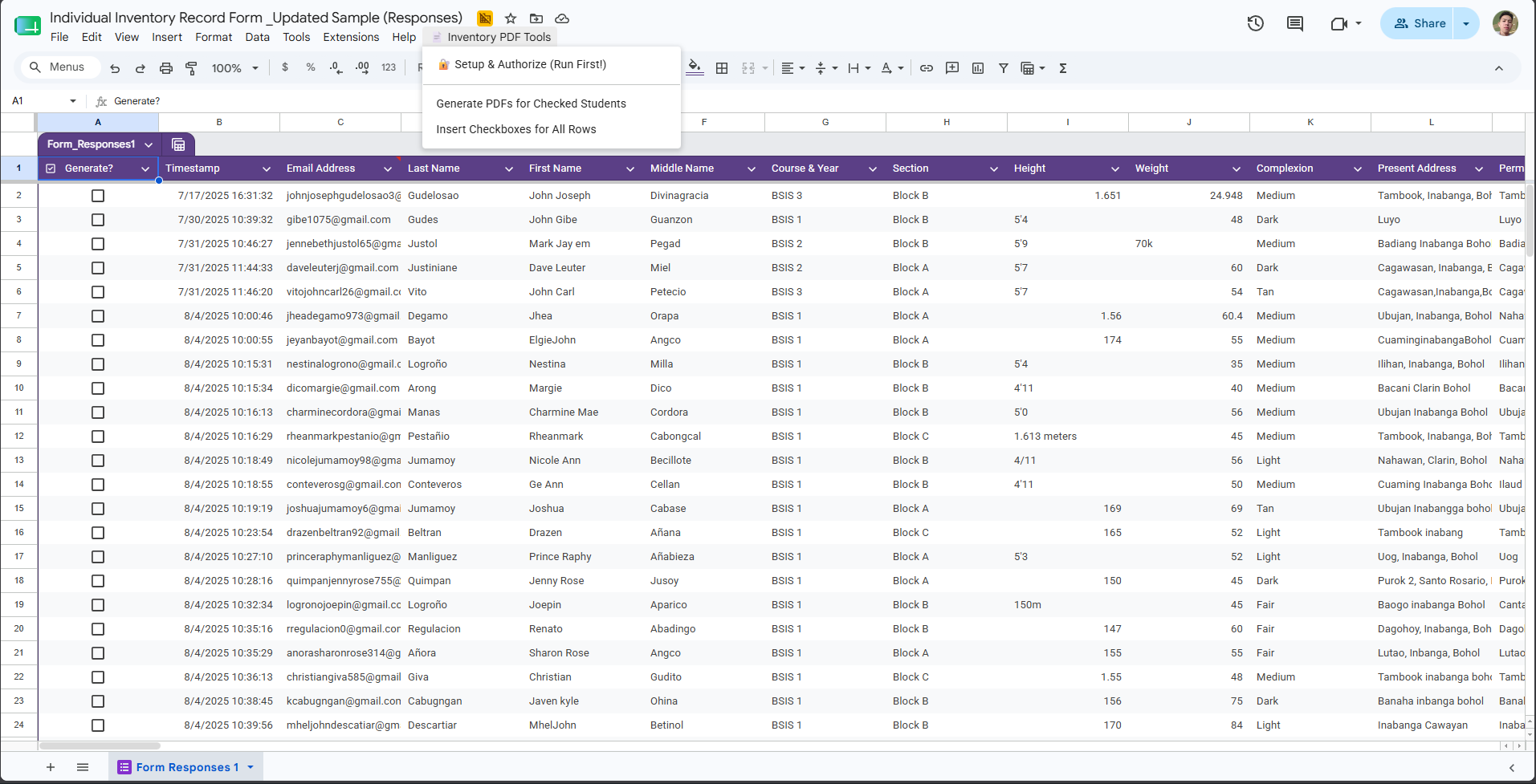The width and height of the screenshot is (1536, 784).
Task: Click the Name box showing A1
Action: coord(44,101)
